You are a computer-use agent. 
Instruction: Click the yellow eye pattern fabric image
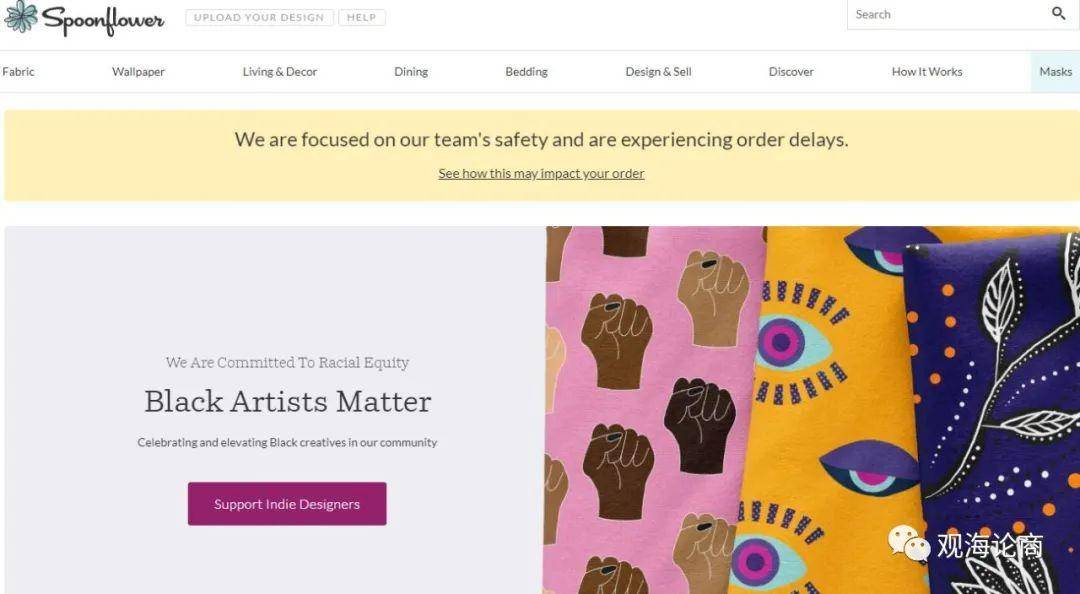827,410
